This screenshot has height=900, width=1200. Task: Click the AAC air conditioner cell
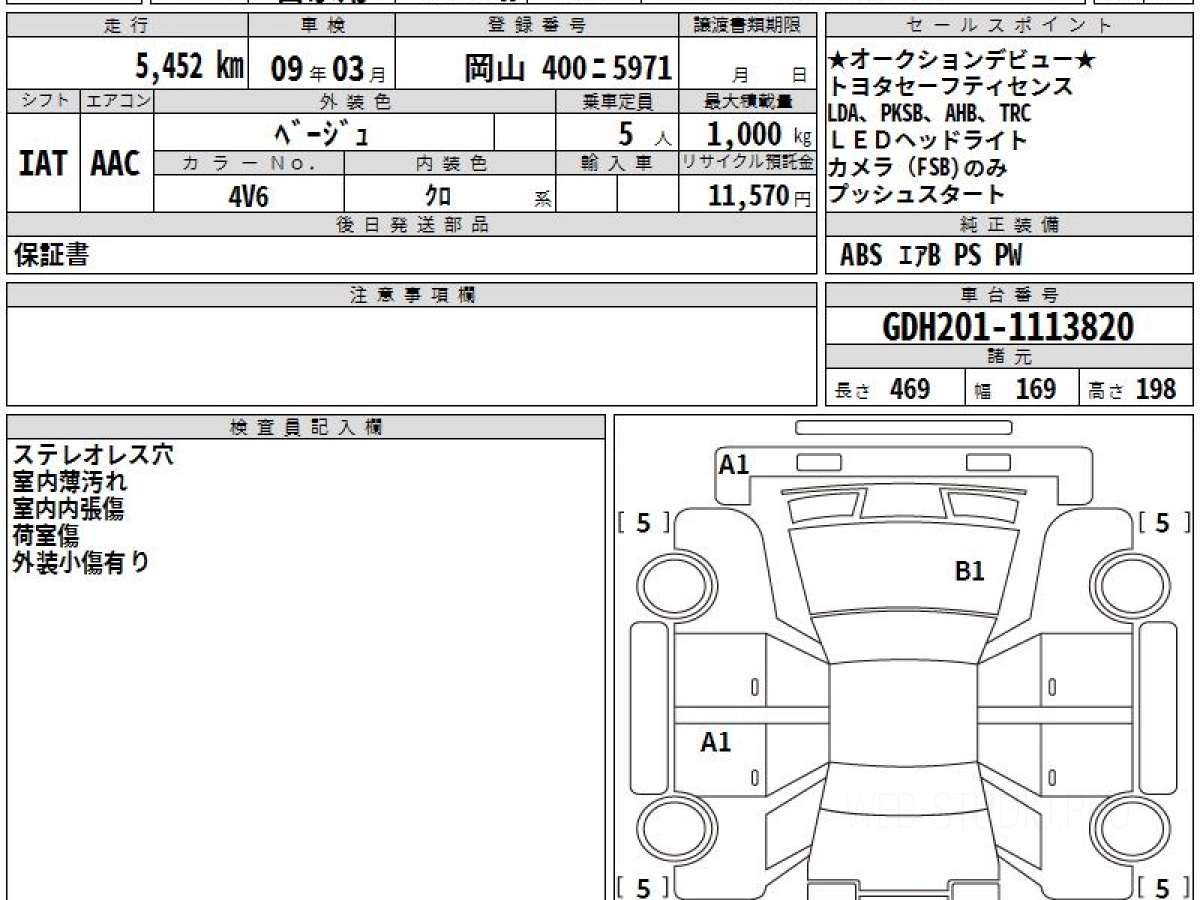click(116, 164)
